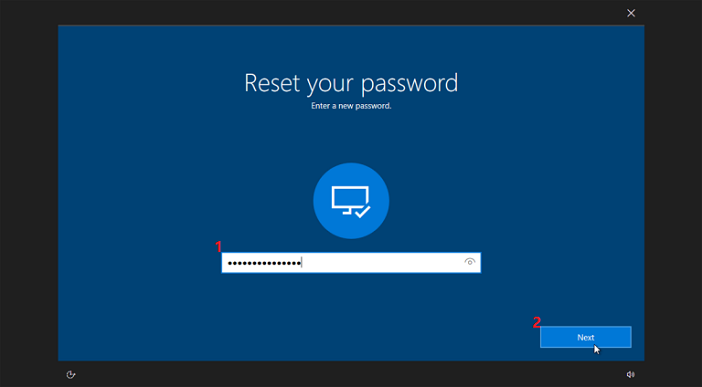
Task: Toggle password visibility in the text box
Action: (469, 262)
